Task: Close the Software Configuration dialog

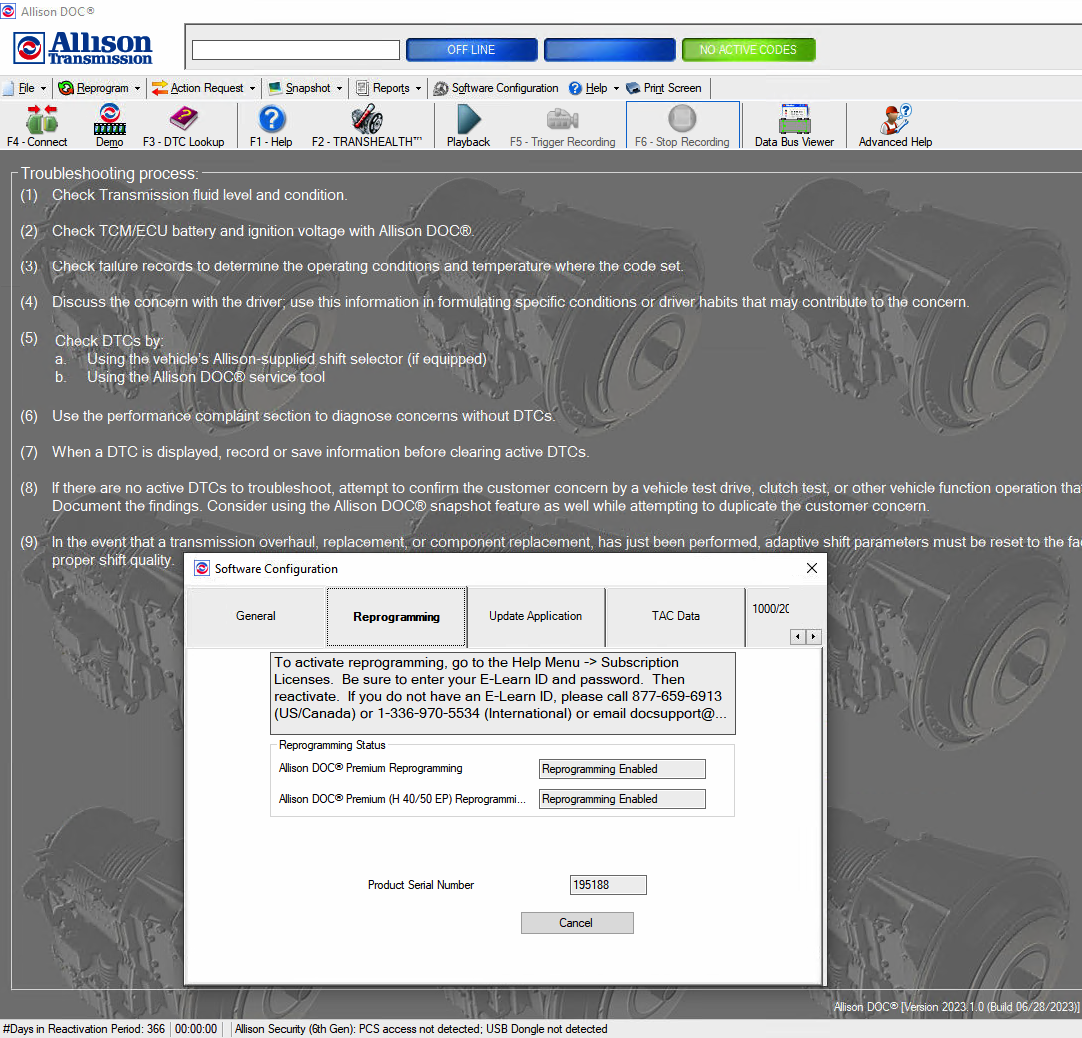Action: click(x=812, y=568)
